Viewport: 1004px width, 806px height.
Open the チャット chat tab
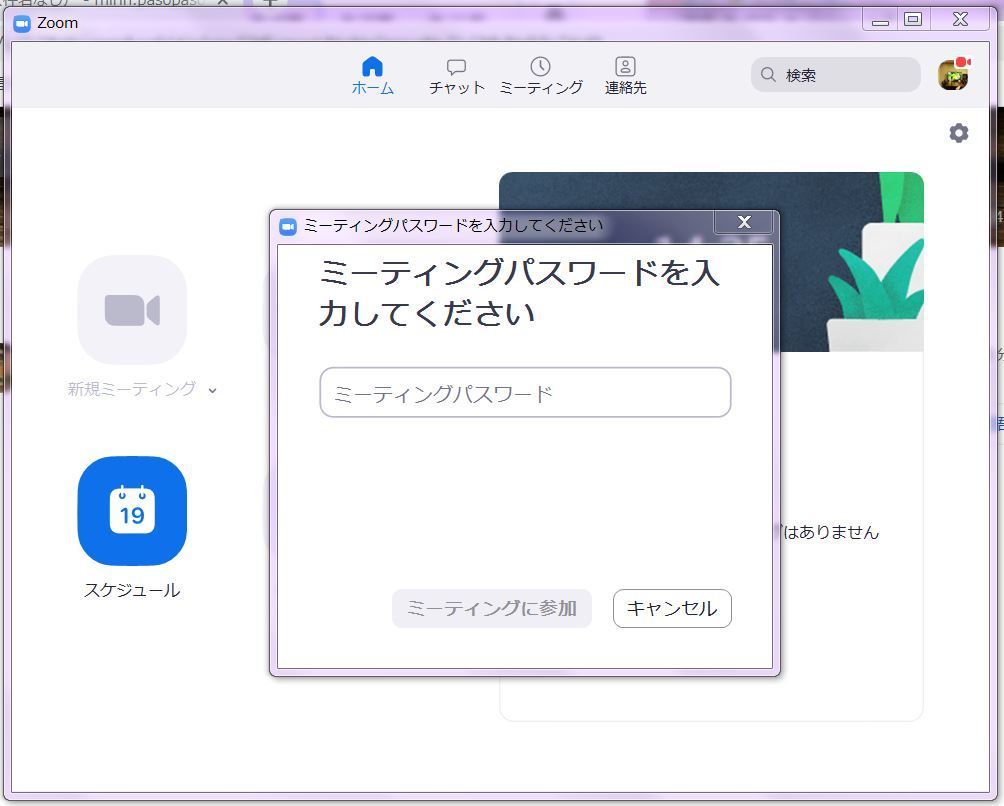456,75
